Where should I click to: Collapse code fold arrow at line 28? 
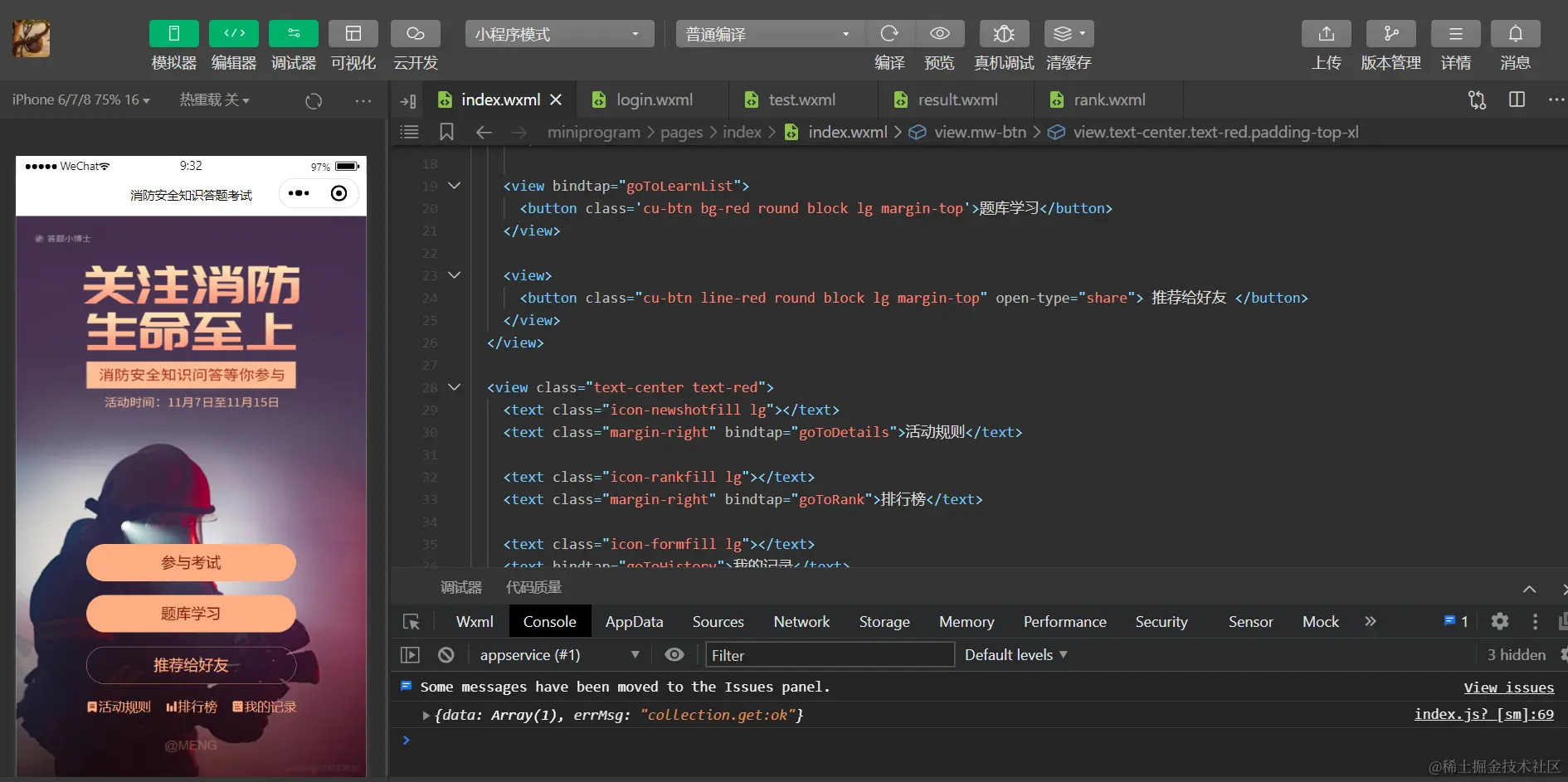click(454, 387)
